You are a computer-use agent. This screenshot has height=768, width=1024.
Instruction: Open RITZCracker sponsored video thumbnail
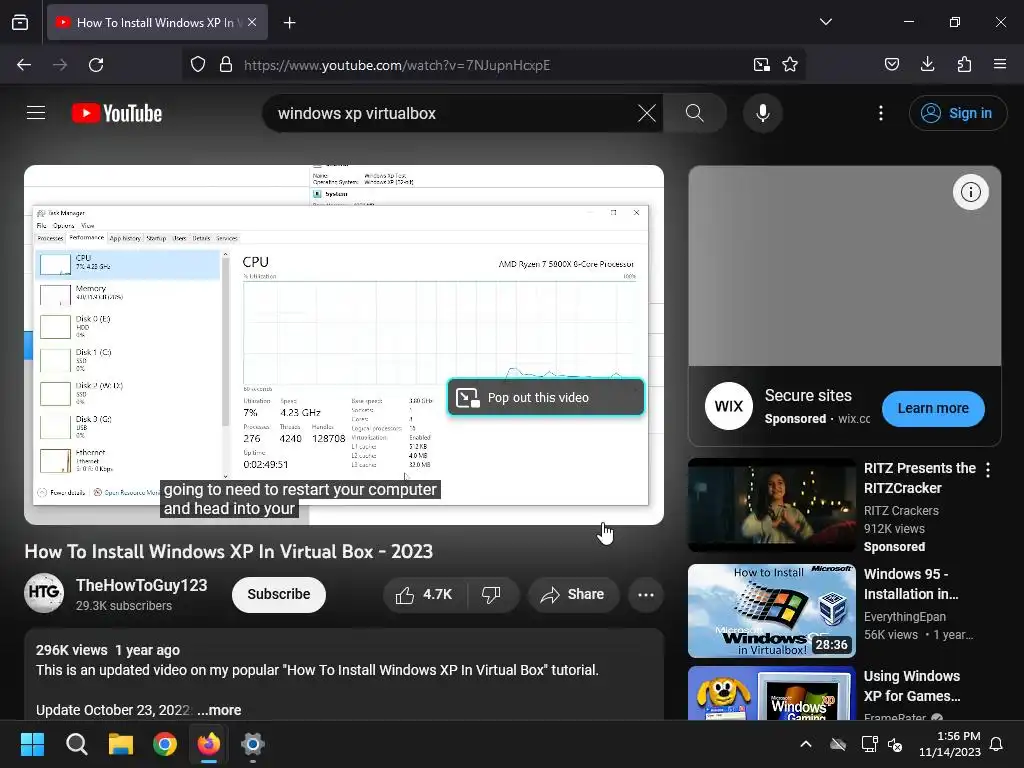772,505
